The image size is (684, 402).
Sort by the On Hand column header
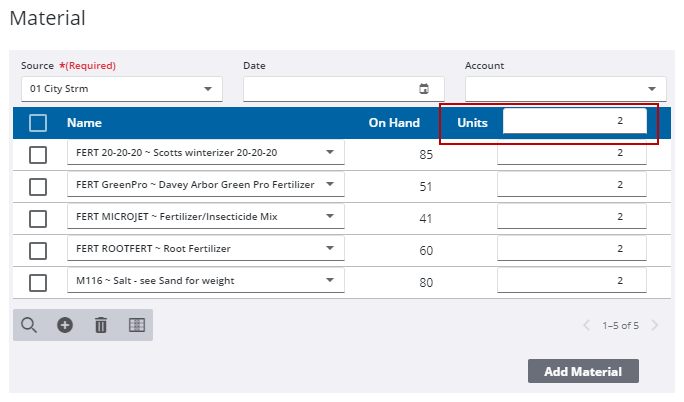point(392,123)
